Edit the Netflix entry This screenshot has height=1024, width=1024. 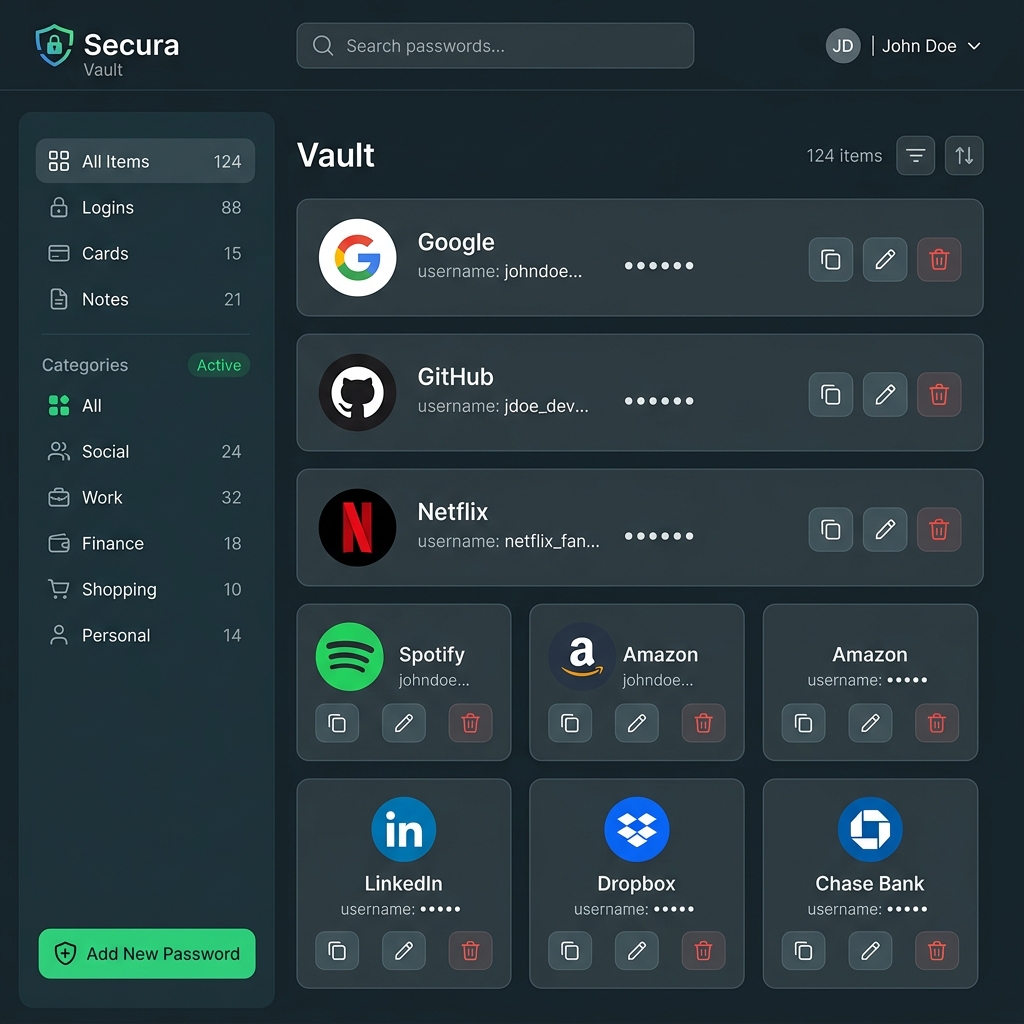[884, 529]
